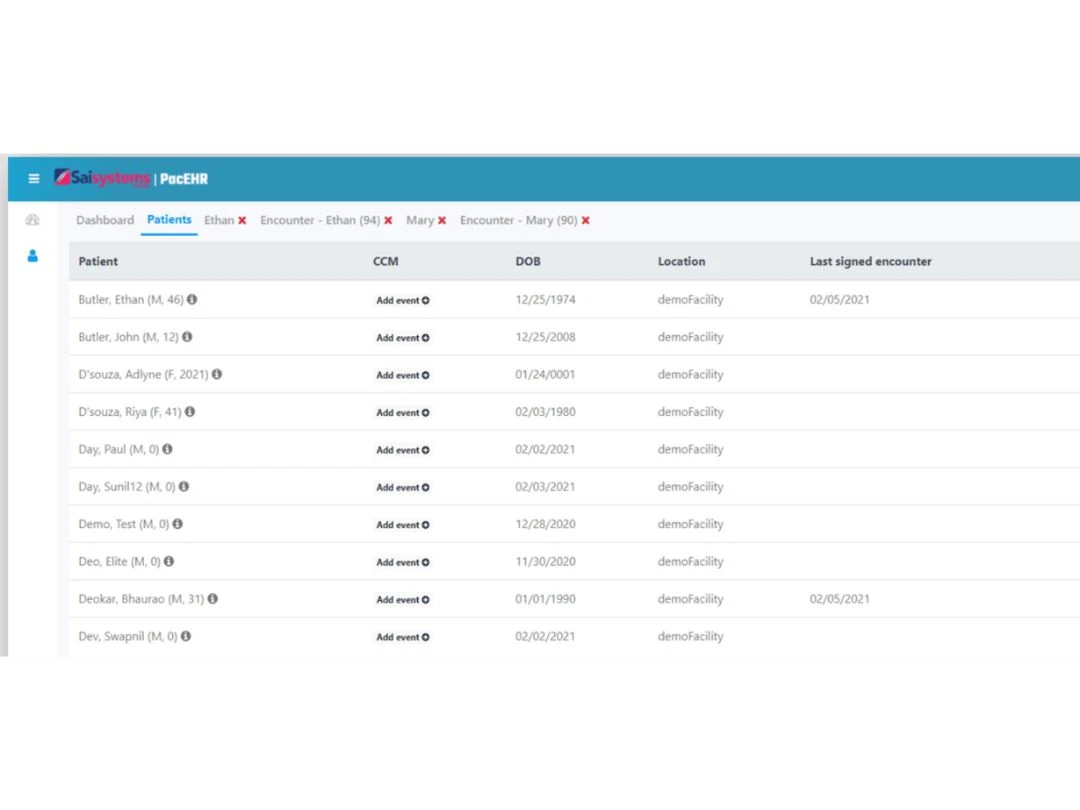Viewport: 1080px width, 810px height.
Task: Open the hamburger menu icon
Action: tap(33, 179)
